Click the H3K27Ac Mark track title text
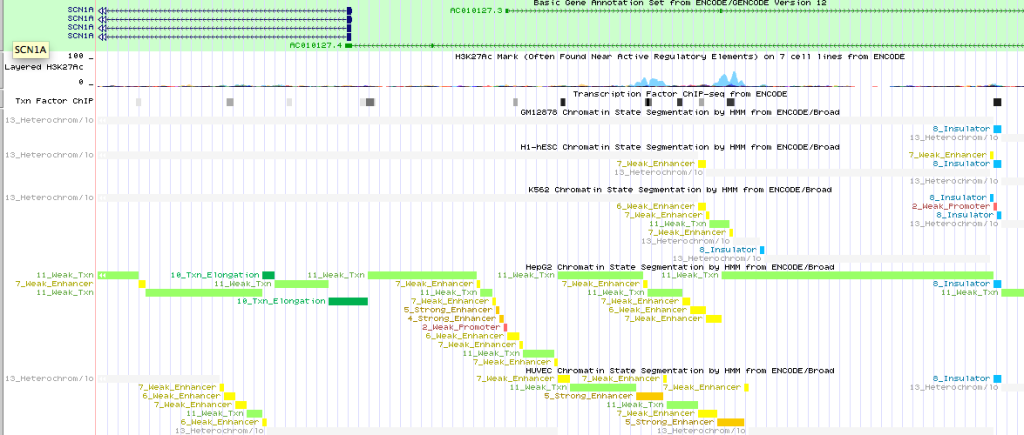 pos(680,57)
